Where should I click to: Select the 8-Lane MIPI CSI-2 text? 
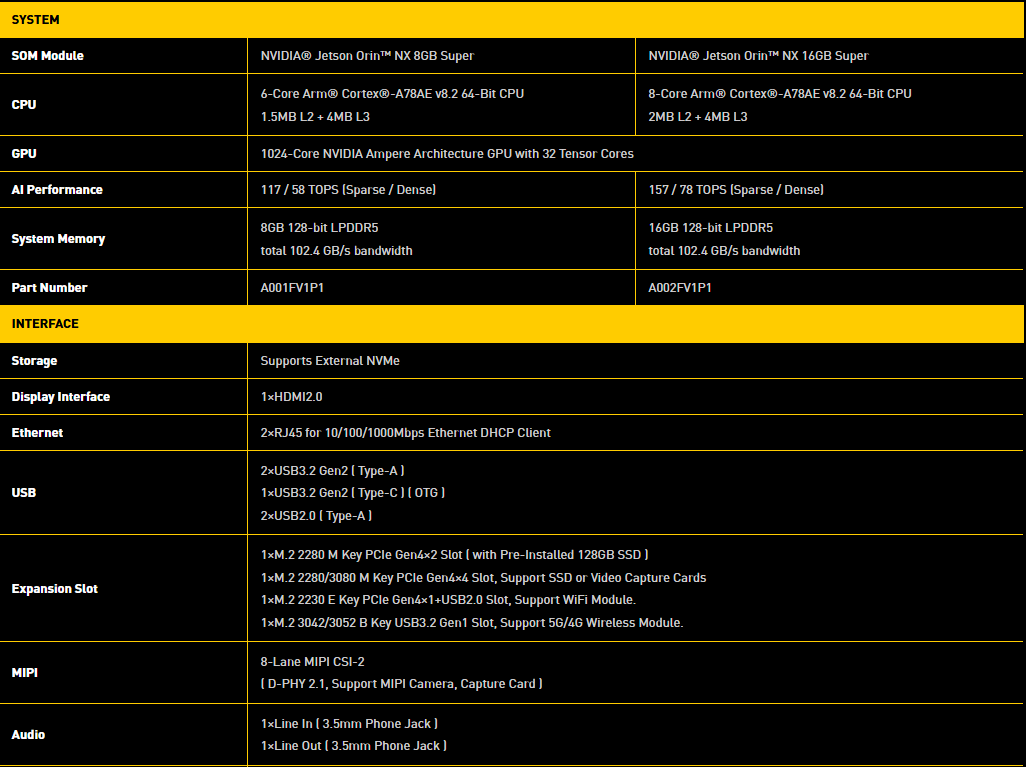pos(313,662)
